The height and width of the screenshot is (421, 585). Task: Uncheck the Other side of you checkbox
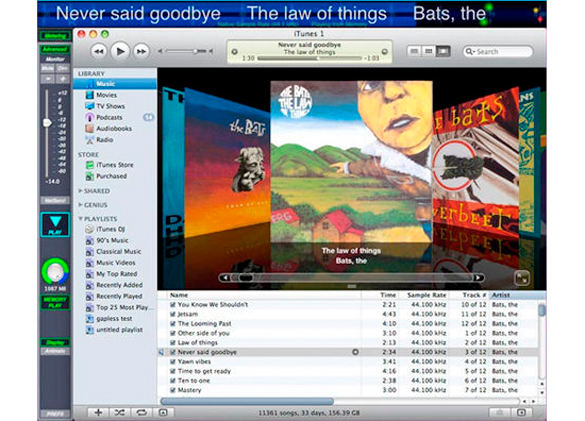pyautogui.click(x=173, y=333)
